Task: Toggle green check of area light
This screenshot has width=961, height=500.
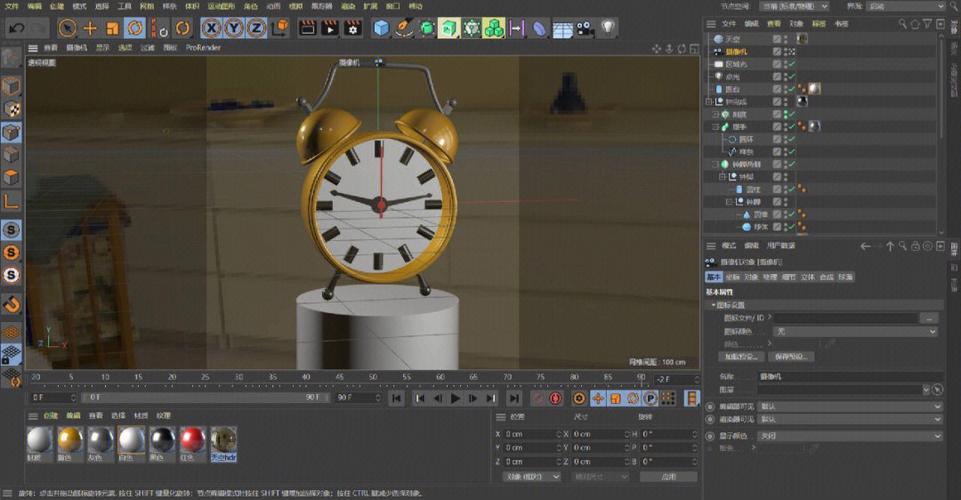Action: point(792,64)
